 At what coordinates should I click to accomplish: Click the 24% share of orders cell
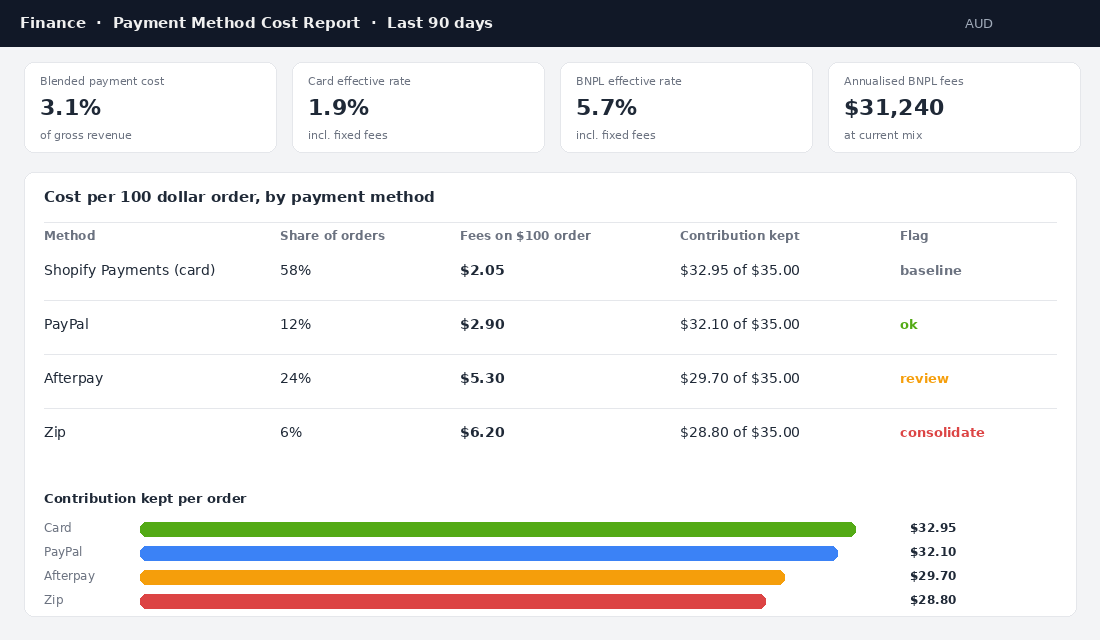coord(295,378)
